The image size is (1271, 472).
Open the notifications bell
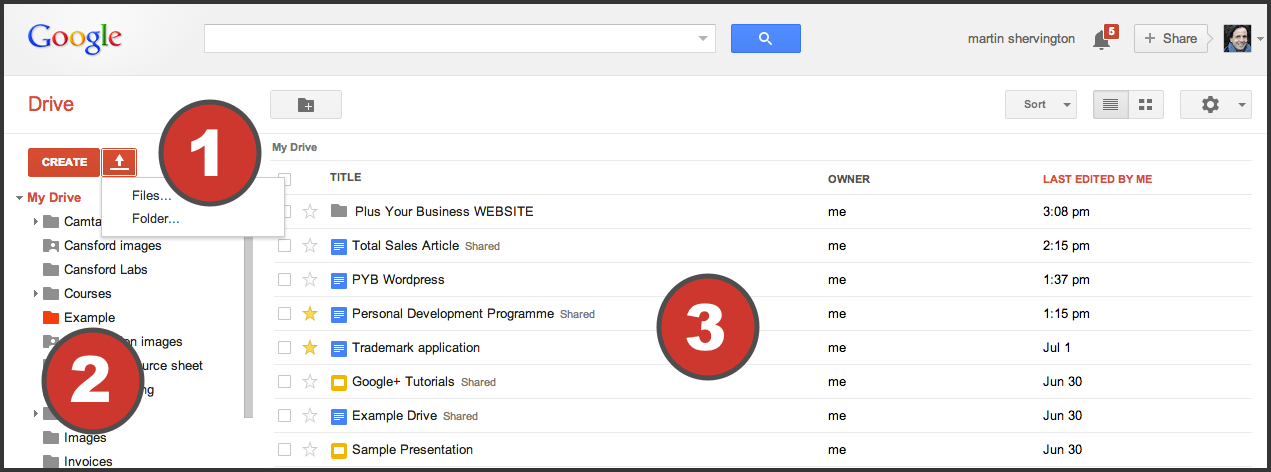(1101, 40)
